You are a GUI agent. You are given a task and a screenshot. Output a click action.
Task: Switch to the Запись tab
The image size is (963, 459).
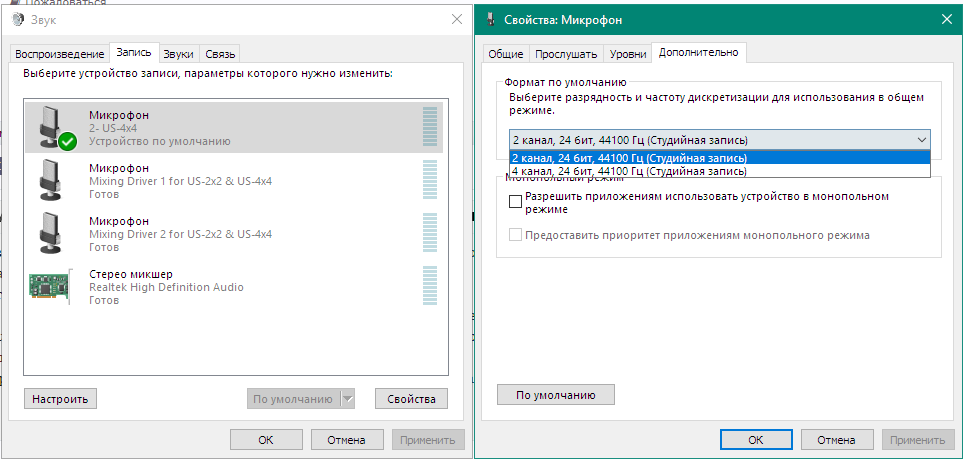(x=134, y=52)
